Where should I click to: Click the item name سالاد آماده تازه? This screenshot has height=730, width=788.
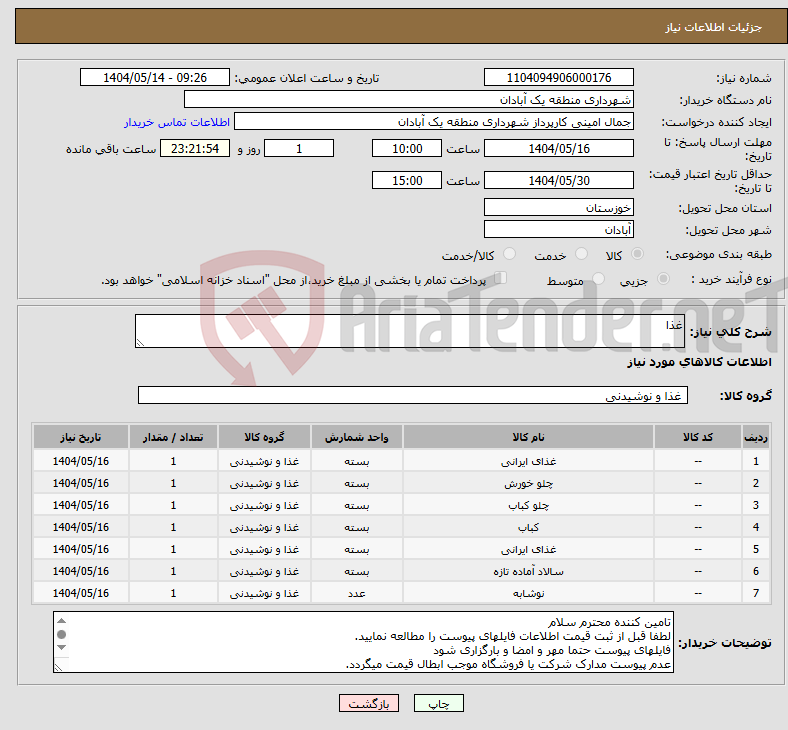(x=528, y=572)
